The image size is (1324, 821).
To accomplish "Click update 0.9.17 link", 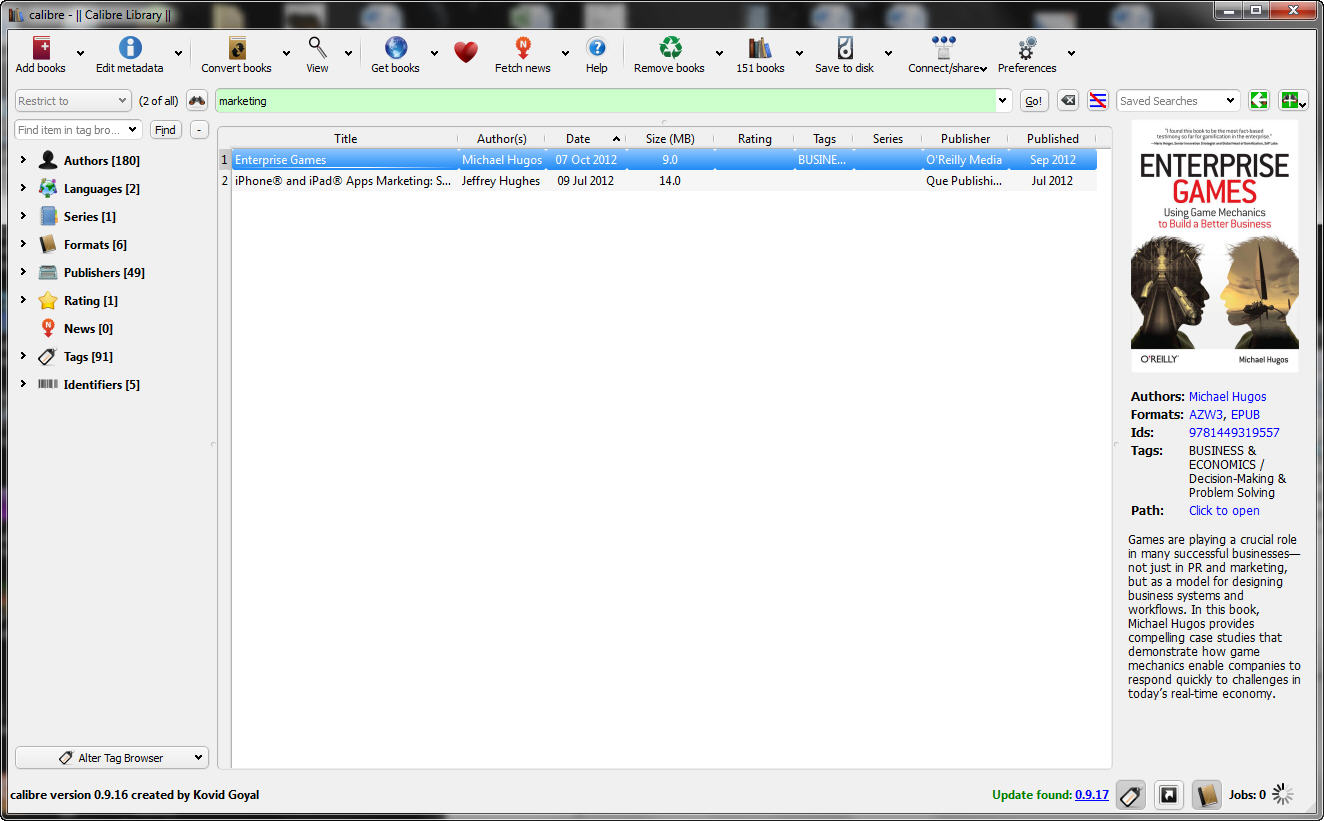I will pyautogui.click(x=1092, y=795).
